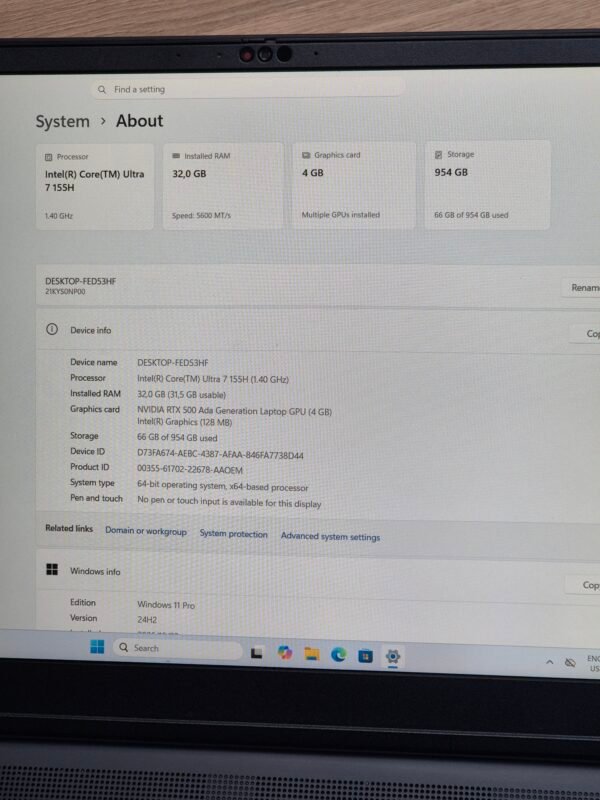Click the Find a setting search field
Viewport: 600px width, 800px height.
(248, 89)
